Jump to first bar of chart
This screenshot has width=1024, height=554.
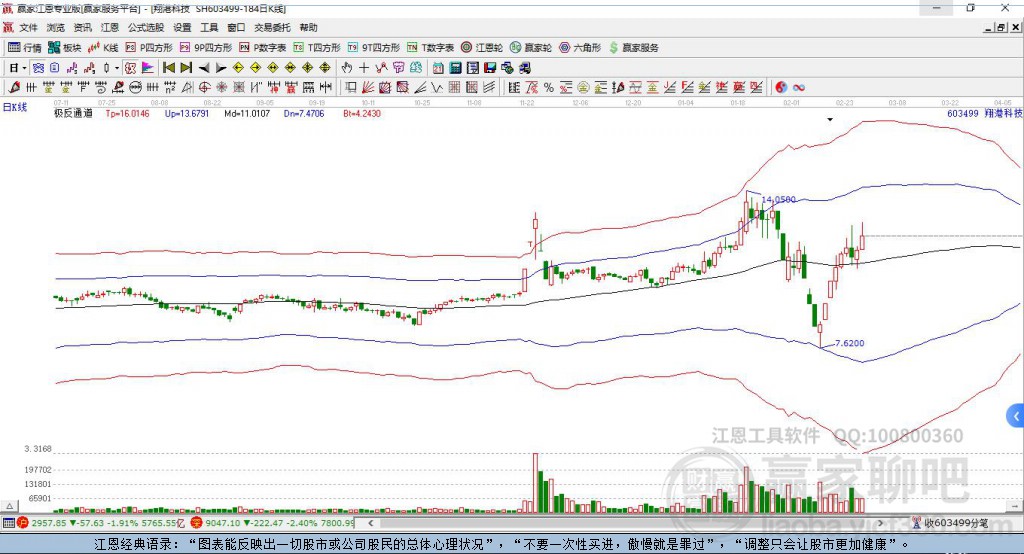pyautogui.click(x=168, y=67)
